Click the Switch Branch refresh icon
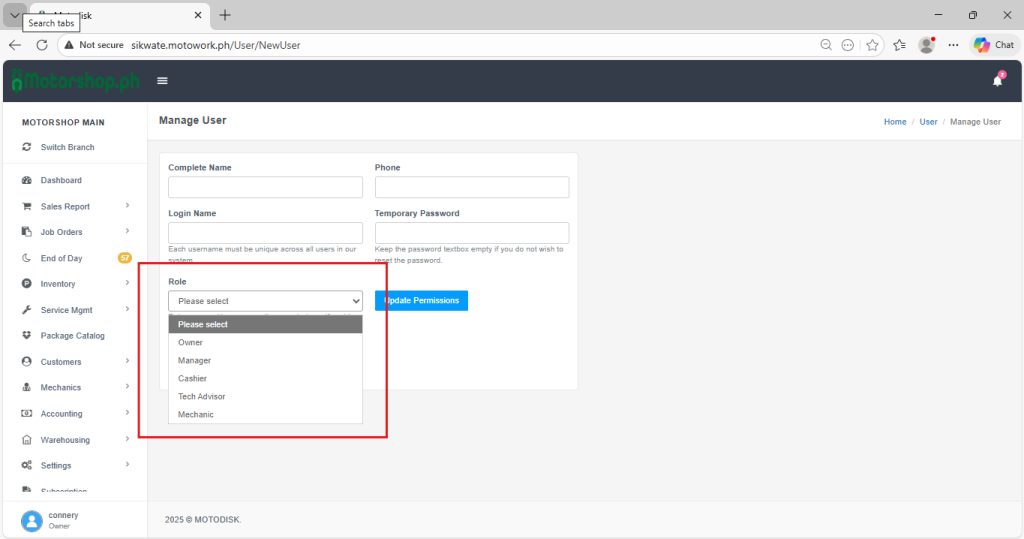 point(27,147)
